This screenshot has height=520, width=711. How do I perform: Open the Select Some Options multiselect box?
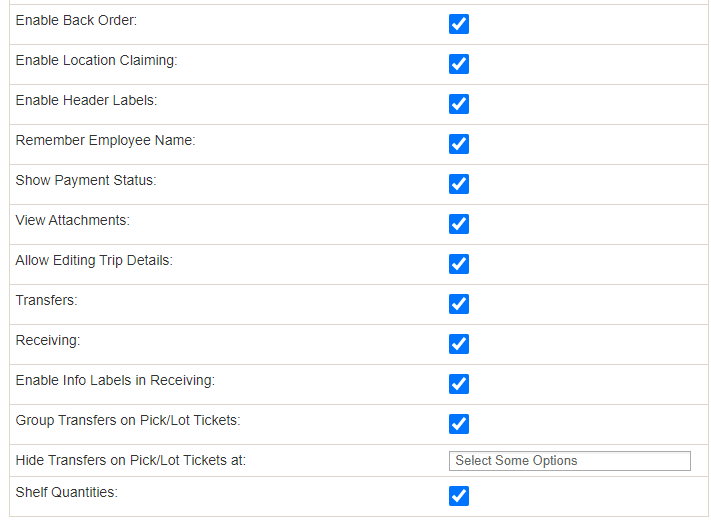[x=570, y=461]
